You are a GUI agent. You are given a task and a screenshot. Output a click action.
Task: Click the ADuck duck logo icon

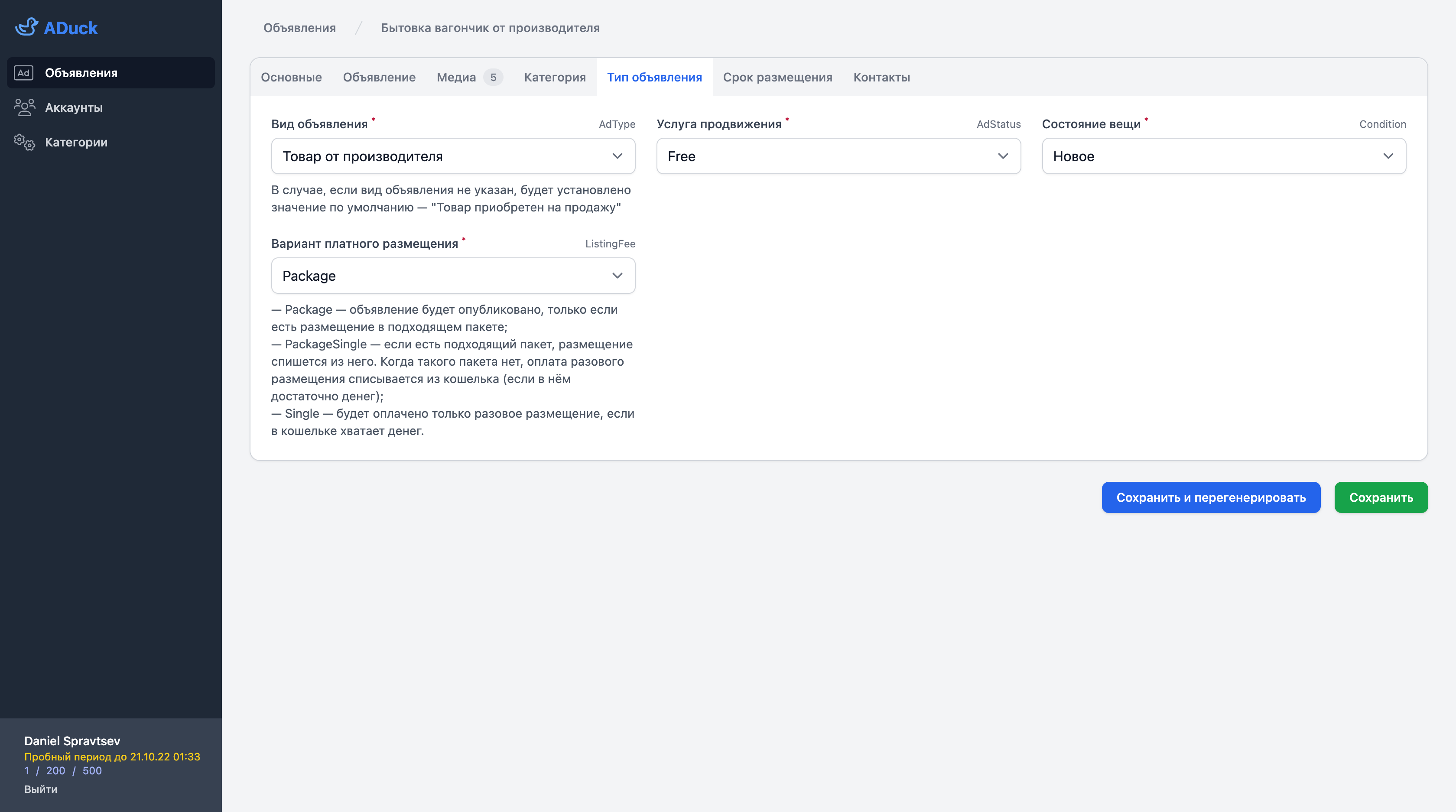pyautogui.click(x=26, y=26)
